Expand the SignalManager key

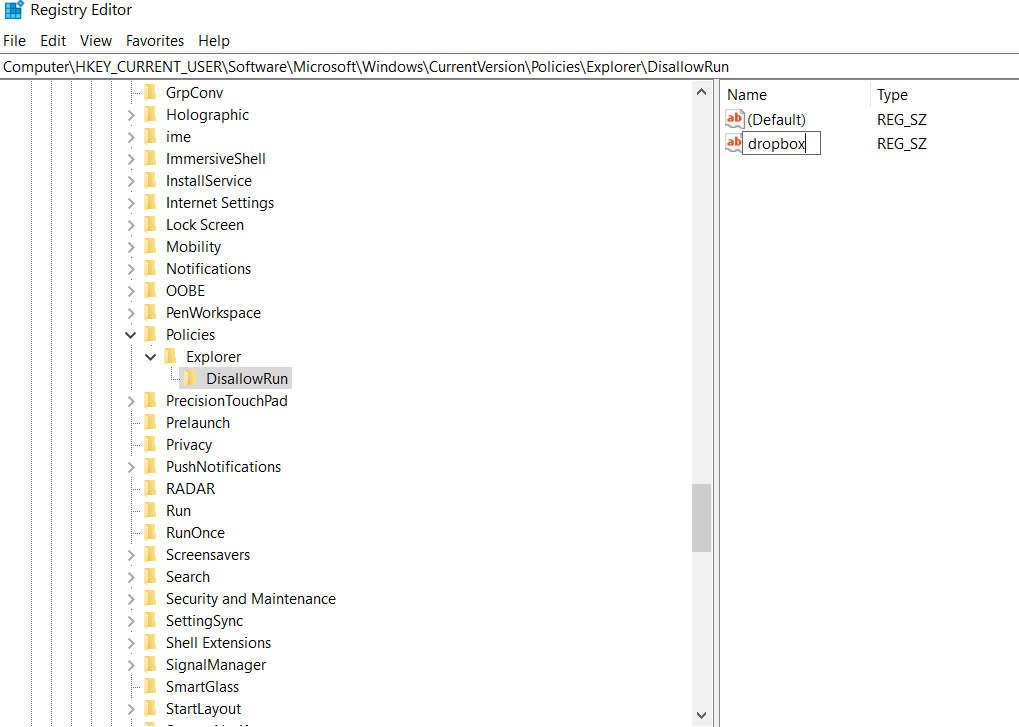[x=131, y=665]
